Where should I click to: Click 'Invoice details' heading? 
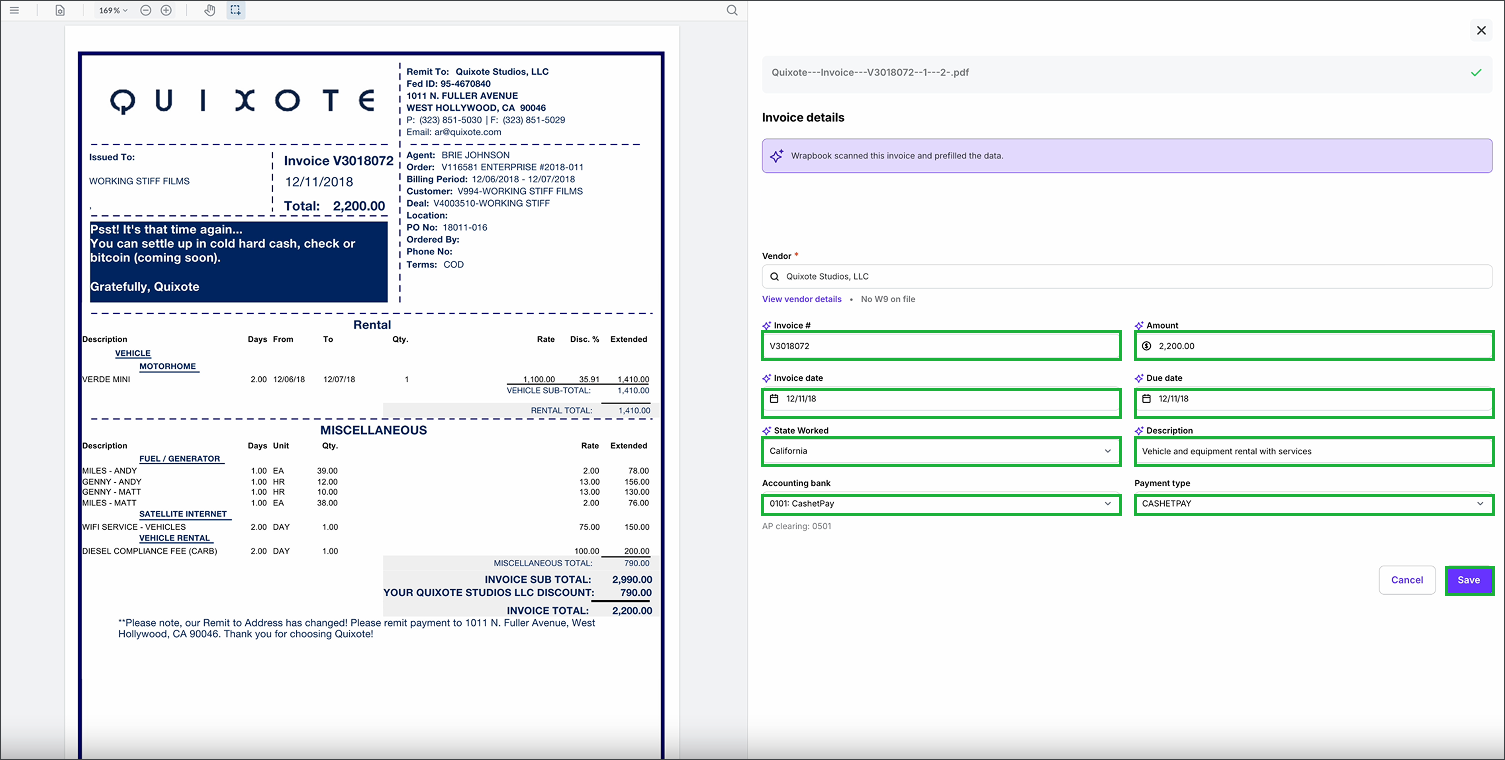coord(803,118)
